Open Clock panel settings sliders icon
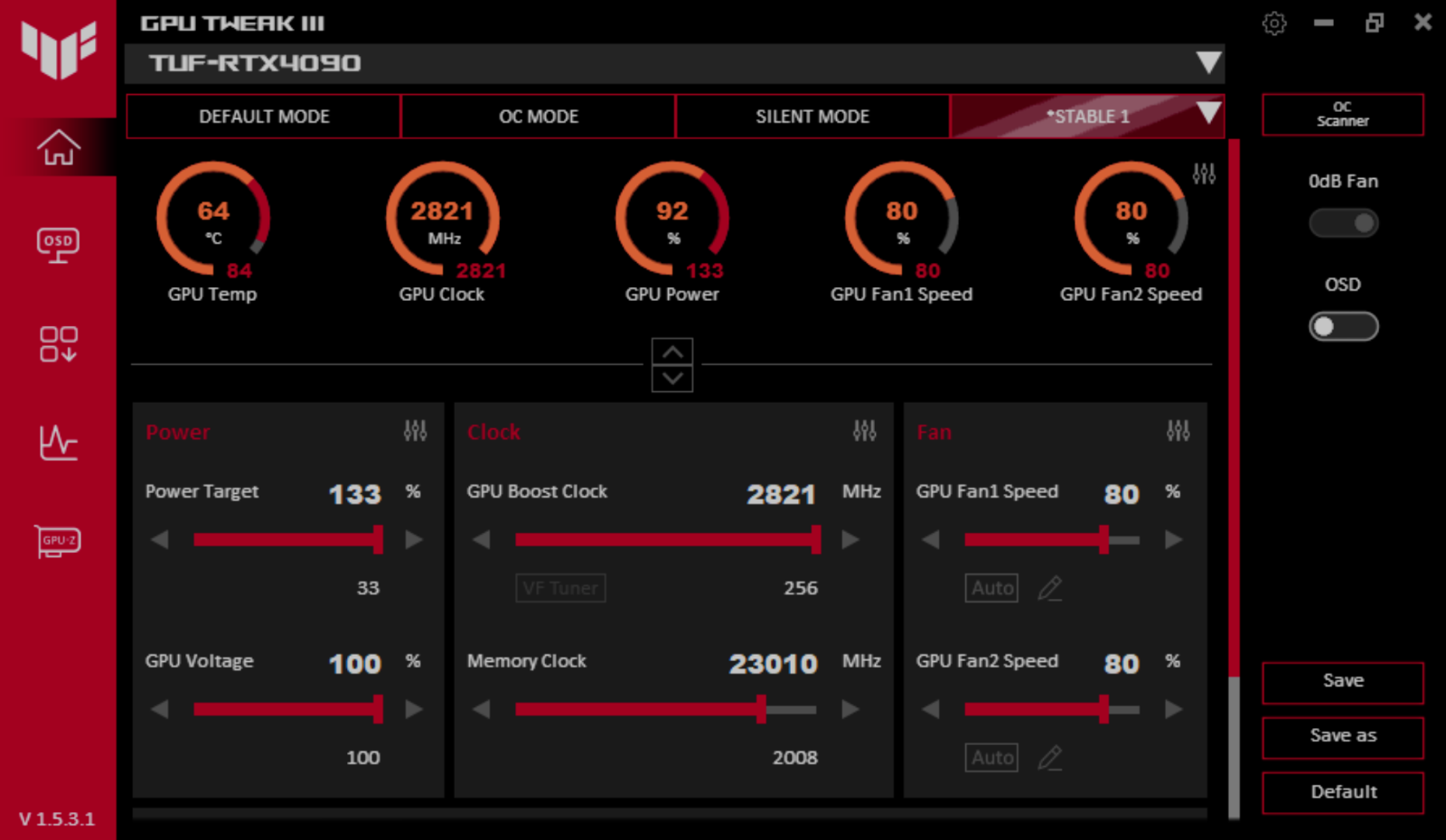1446x840 pixels. [864, 431]
